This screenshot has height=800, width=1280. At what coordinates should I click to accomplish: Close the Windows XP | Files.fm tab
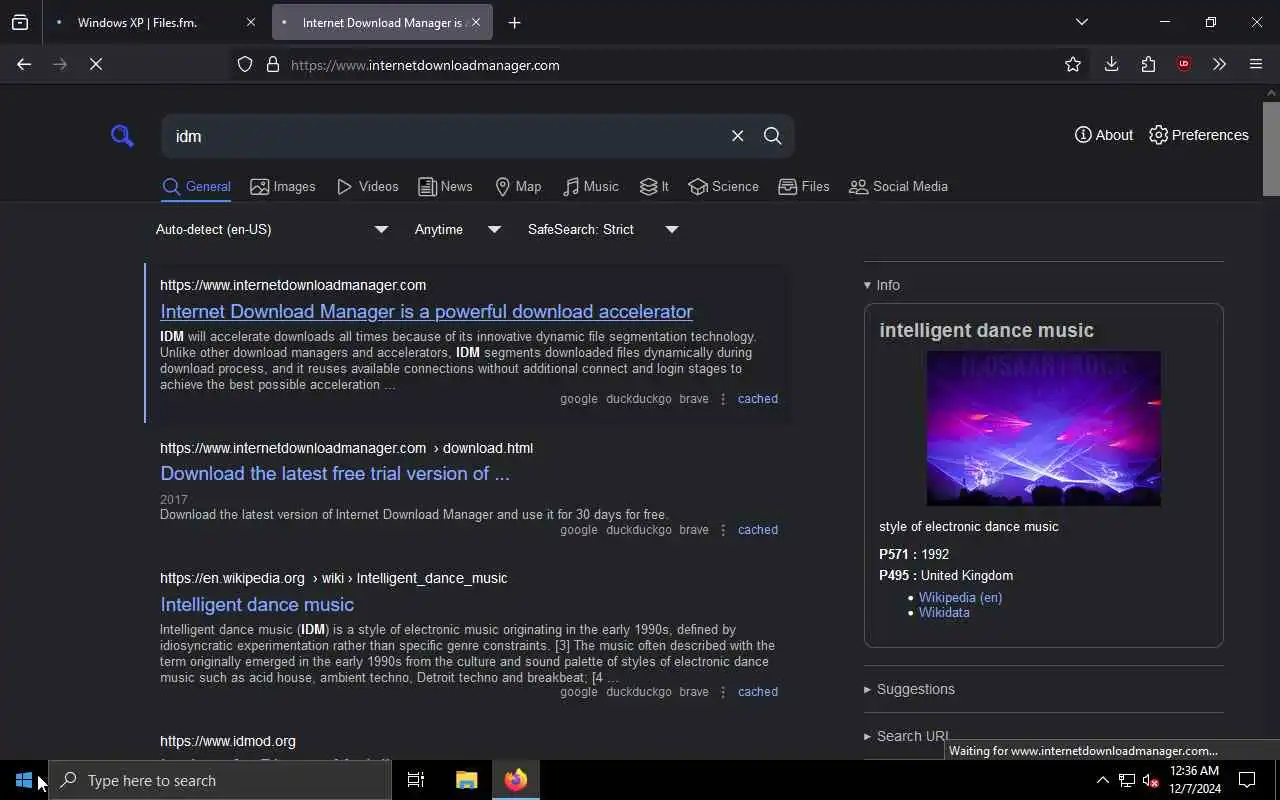(x=250, y=22)
